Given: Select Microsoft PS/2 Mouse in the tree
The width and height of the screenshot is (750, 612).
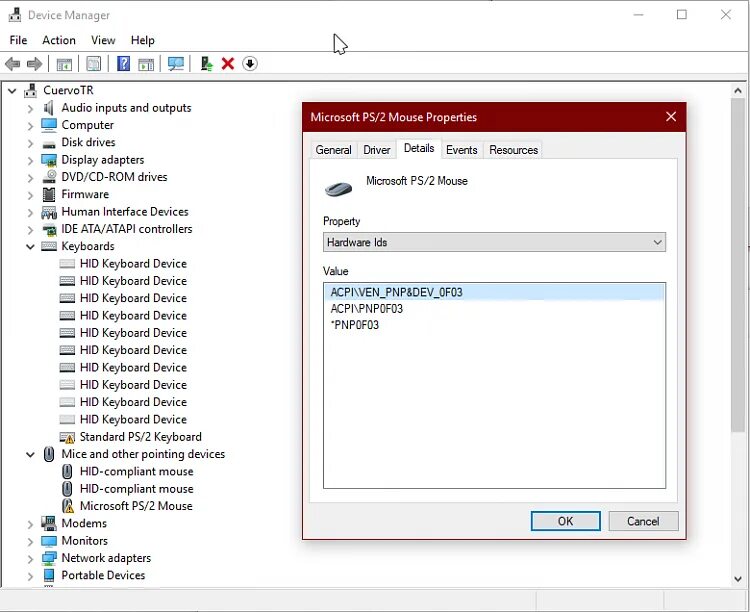Looking at the screenshot, I should [x=136, y=506].
